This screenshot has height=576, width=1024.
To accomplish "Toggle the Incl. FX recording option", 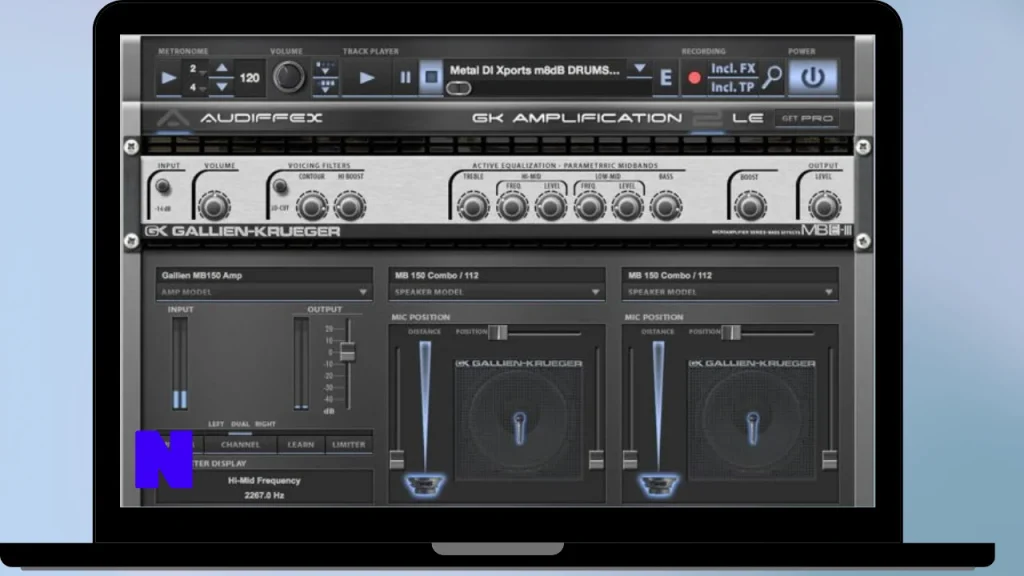I will (x=733, y=69).
